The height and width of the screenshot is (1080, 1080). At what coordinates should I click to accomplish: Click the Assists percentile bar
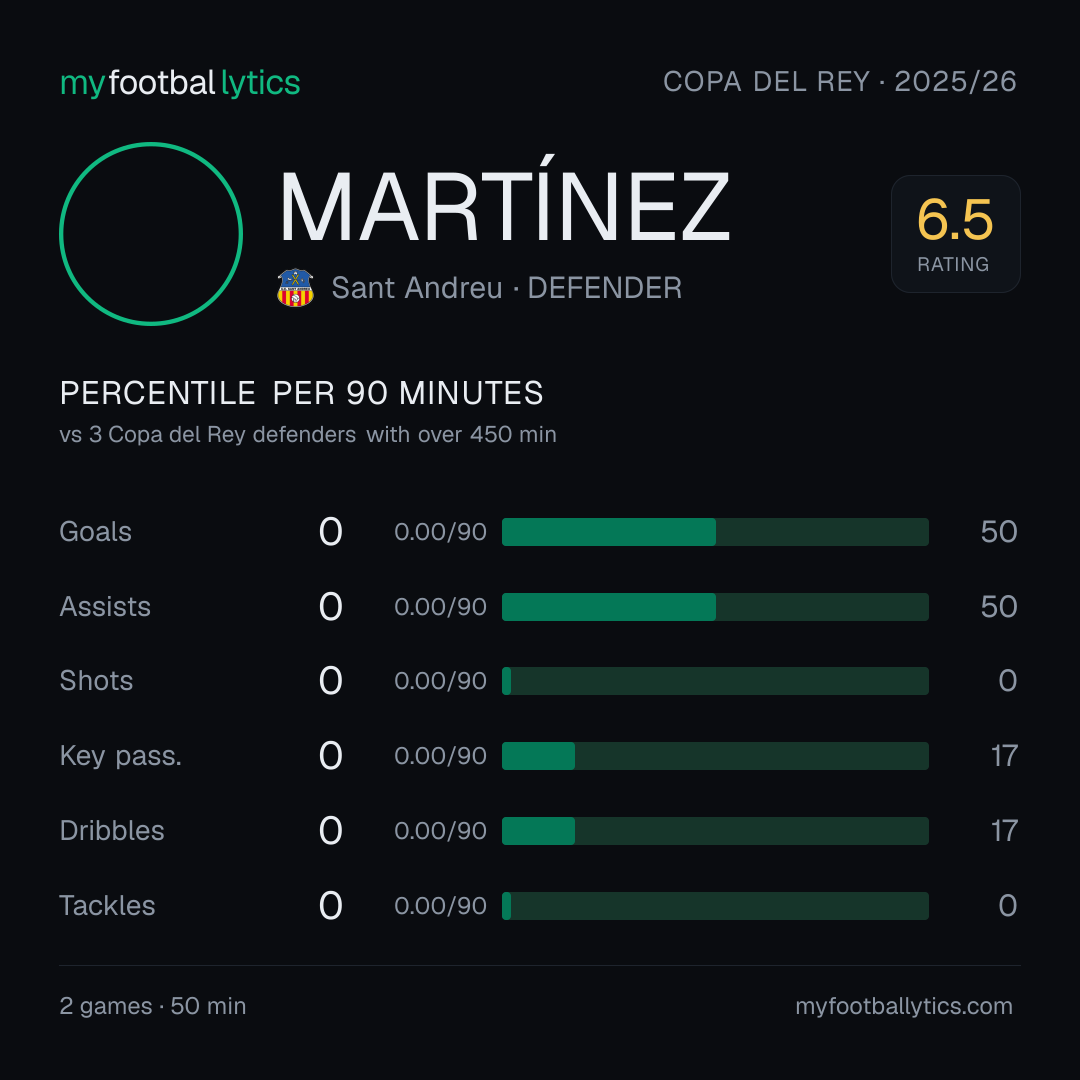coord(715,607)
